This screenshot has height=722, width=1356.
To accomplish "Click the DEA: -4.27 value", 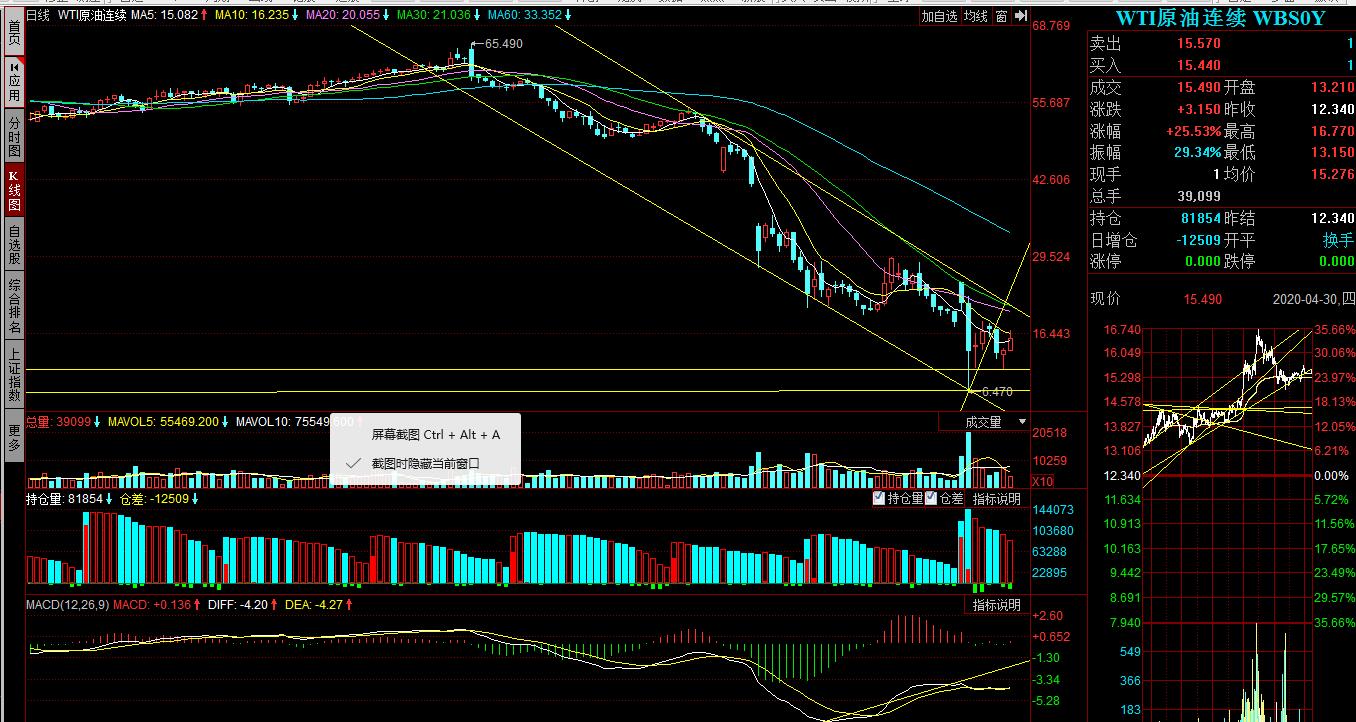I will pyautogui.click(x=313, y=605).
